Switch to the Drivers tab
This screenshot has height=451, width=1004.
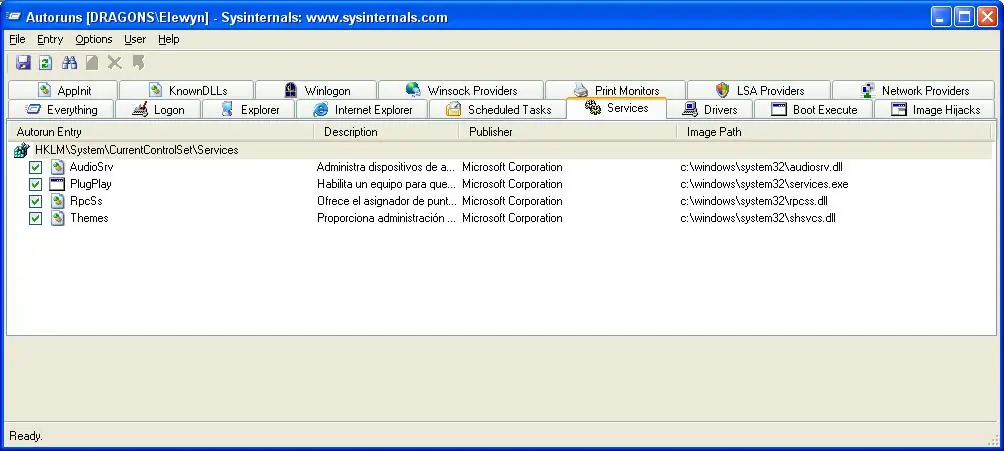[x=710, y=110]
